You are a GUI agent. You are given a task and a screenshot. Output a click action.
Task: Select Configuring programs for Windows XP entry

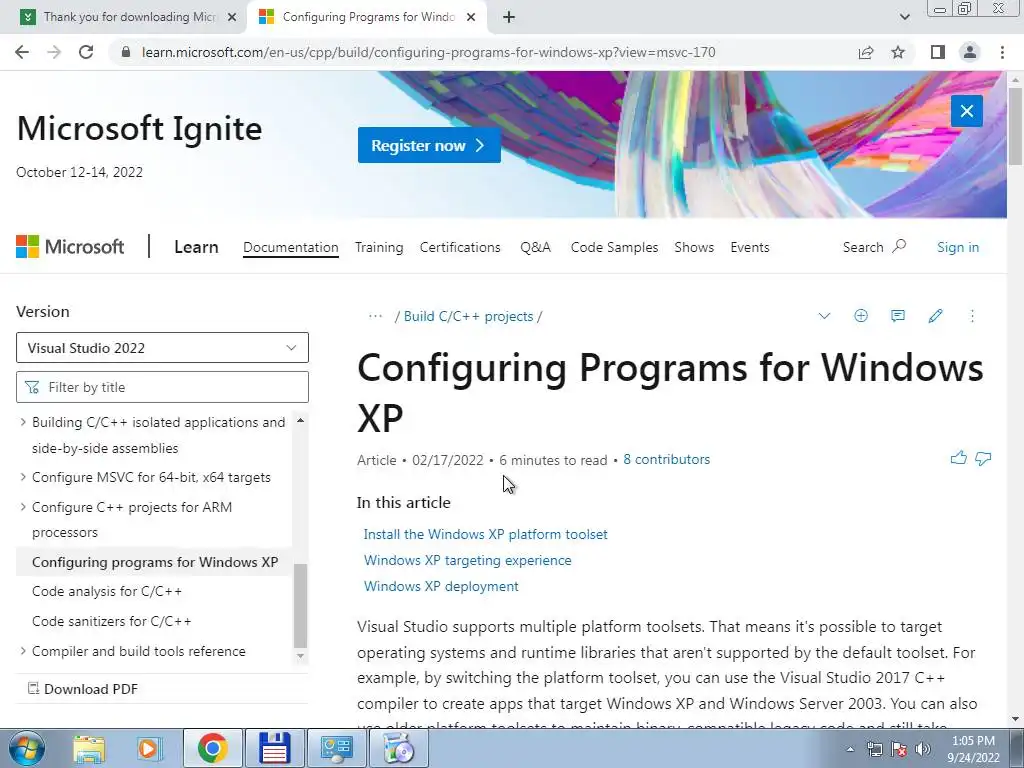pyautogui.click(x=155, y=562)
